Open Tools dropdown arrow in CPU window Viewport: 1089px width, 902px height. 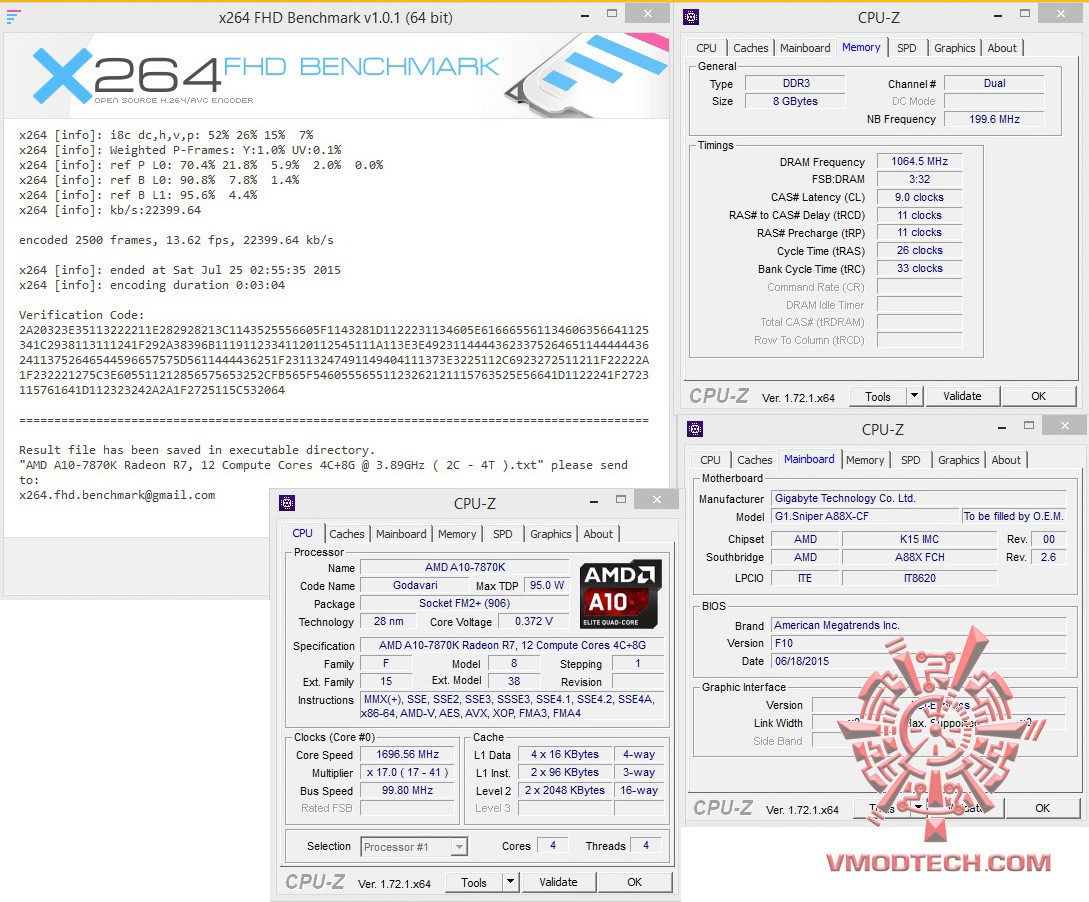(x=510, y=882)
